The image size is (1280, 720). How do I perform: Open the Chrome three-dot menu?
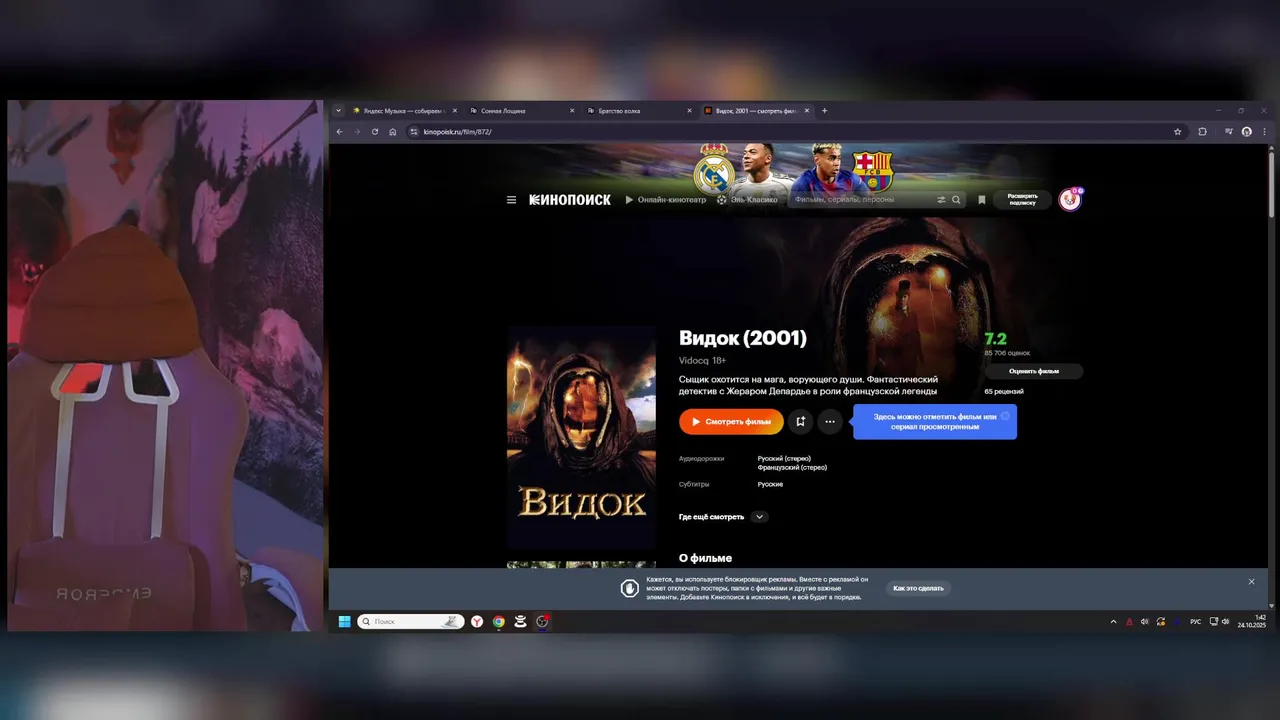click(x=1263, y=132)
